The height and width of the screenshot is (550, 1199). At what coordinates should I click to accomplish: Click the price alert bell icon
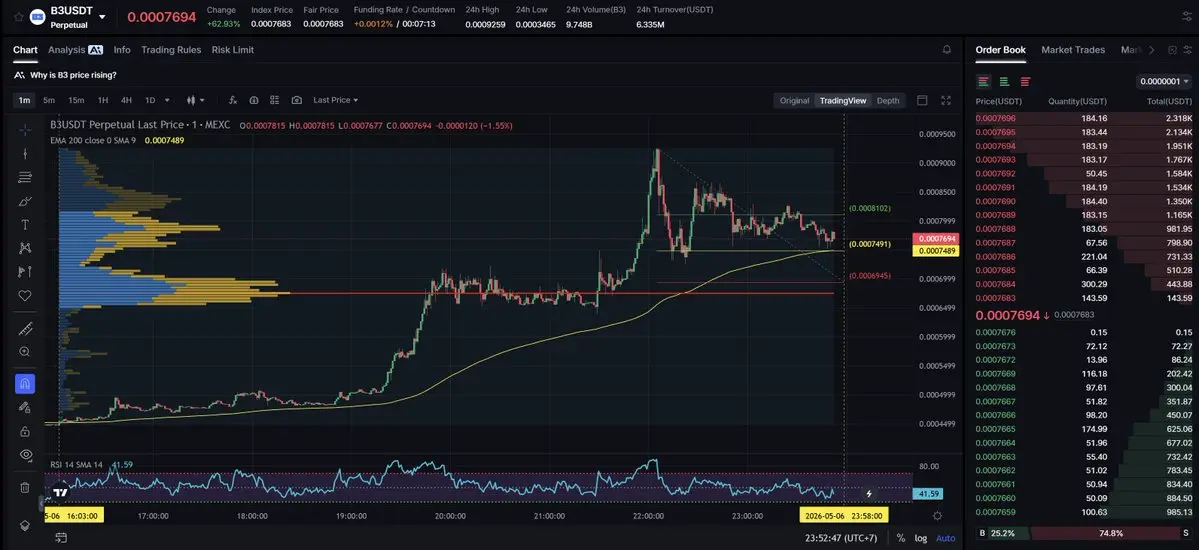click(x=947, y=50)
